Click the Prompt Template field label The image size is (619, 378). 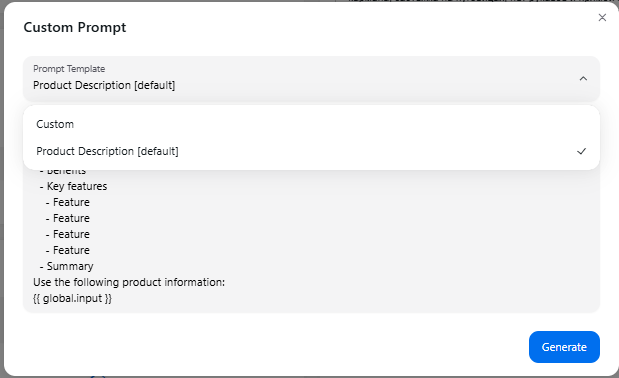click(x=69, y=69)
